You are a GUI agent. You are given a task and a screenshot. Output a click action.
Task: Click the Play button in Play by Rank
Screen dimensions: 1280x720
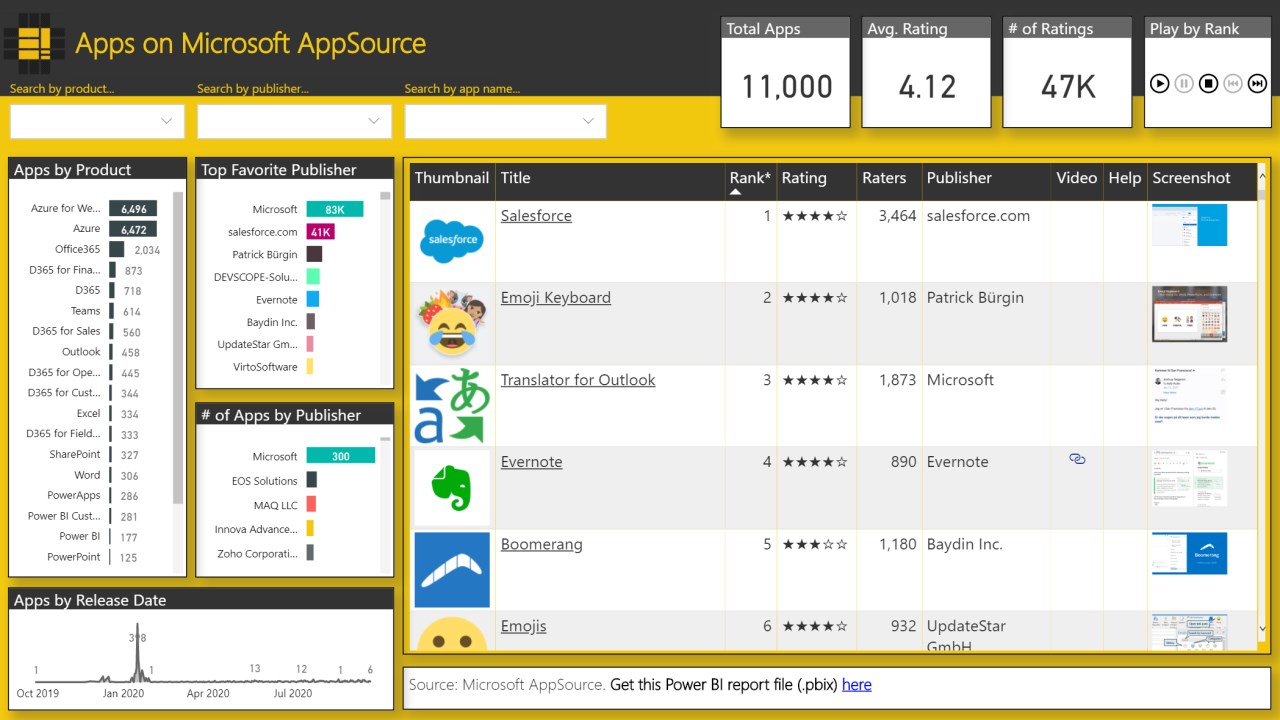click(x=1159, y=84)
